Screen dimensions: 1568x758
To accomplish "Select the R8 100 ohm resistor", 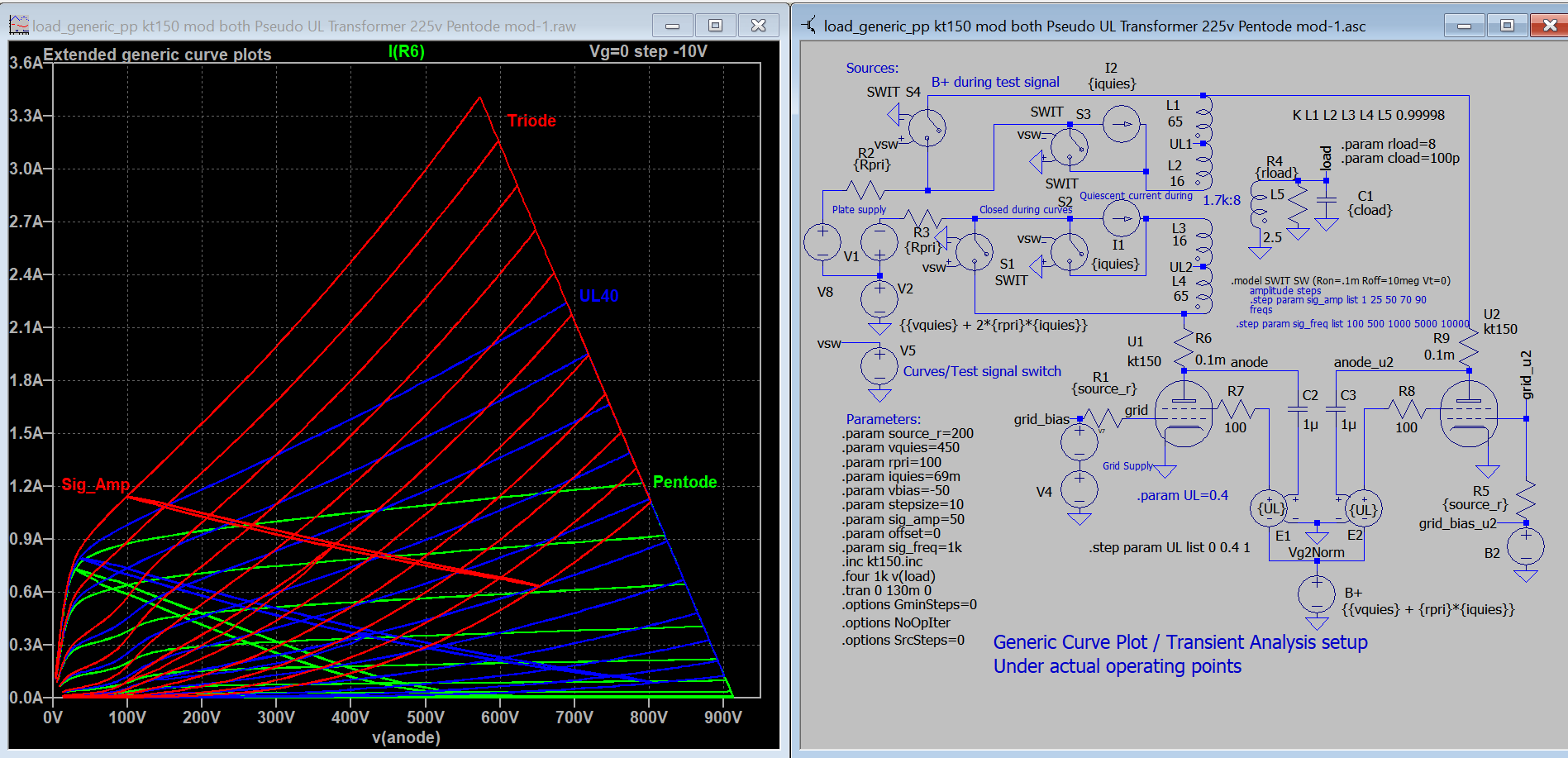I will point(1407,408).
